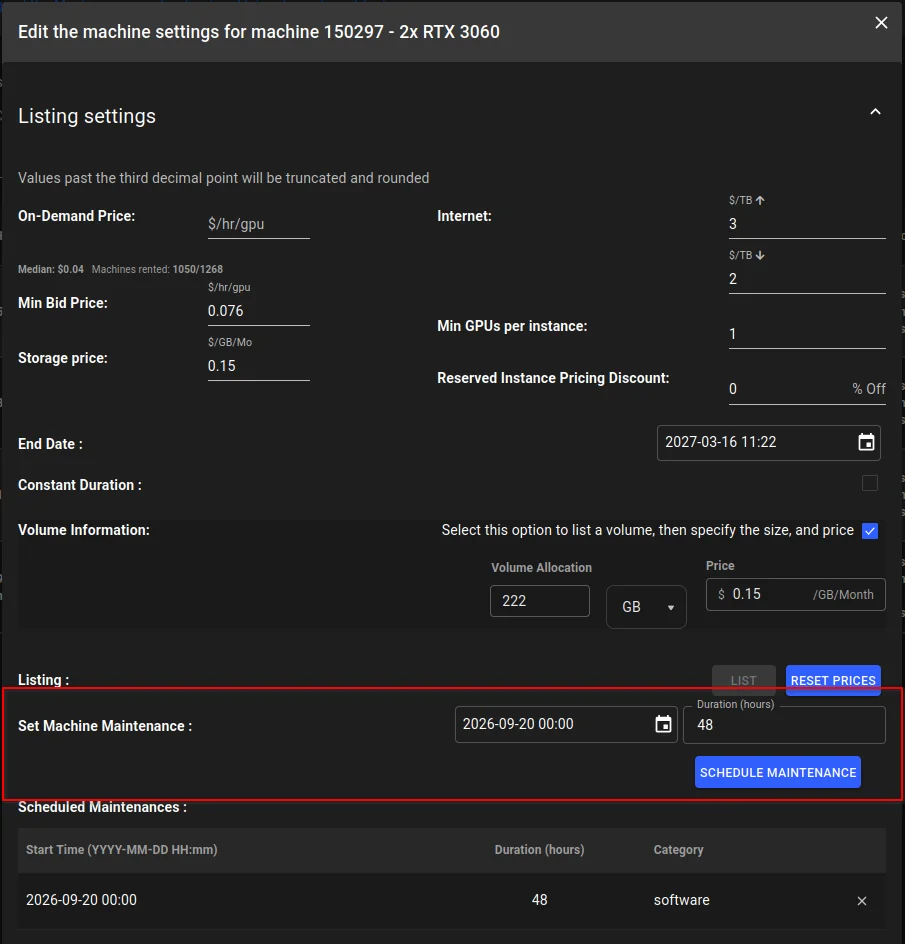Collapse the Listing settings section
Viewport: 905px width, 944px height.
pyautogui.click(x=875, y=112)
